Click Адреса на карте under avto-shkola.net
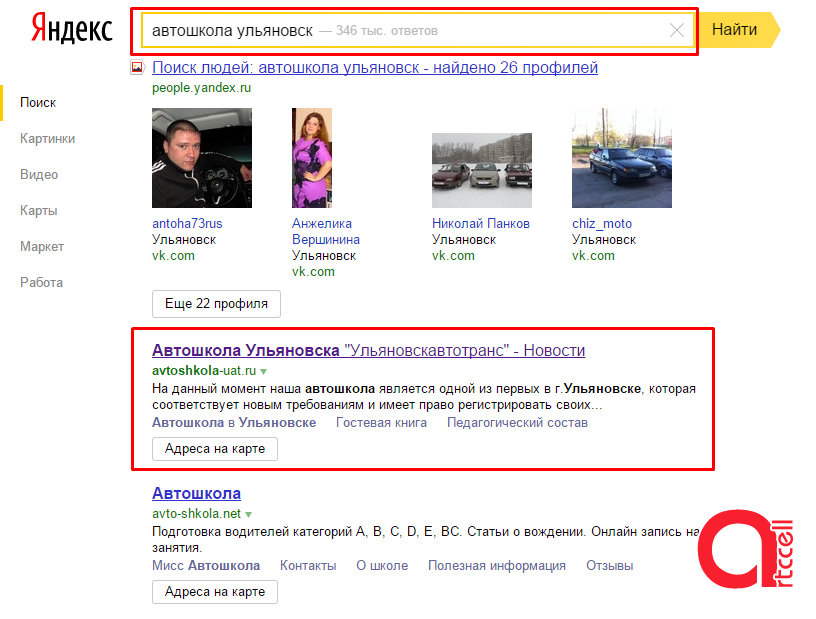816x619 pixels. click(x=215, y=592)
